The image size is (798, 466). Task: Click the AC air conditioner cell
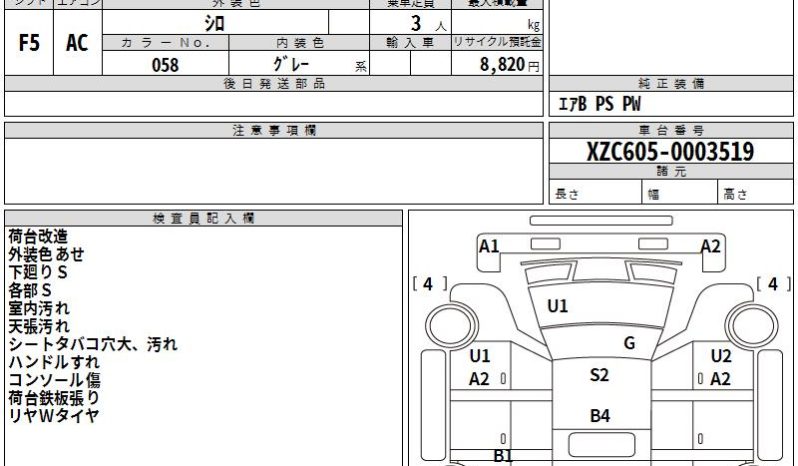coord(77,43)
